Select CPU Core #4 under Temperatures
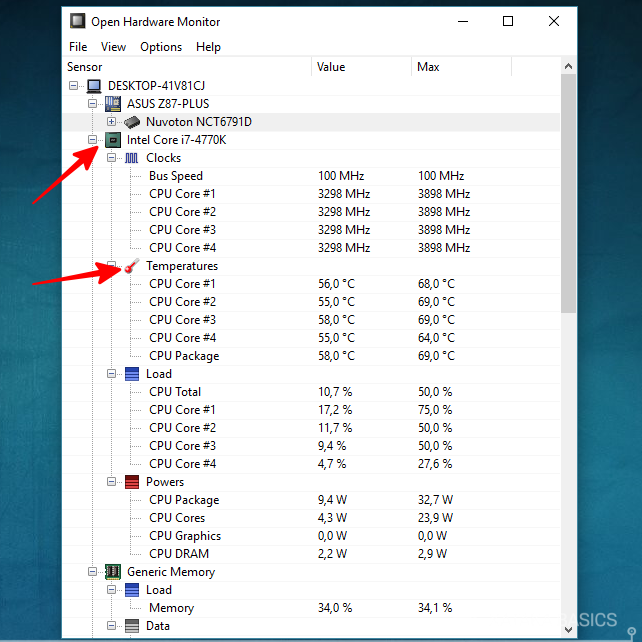Image resolution: width=642 pixels, height=642 pixels. pos(311,338)
